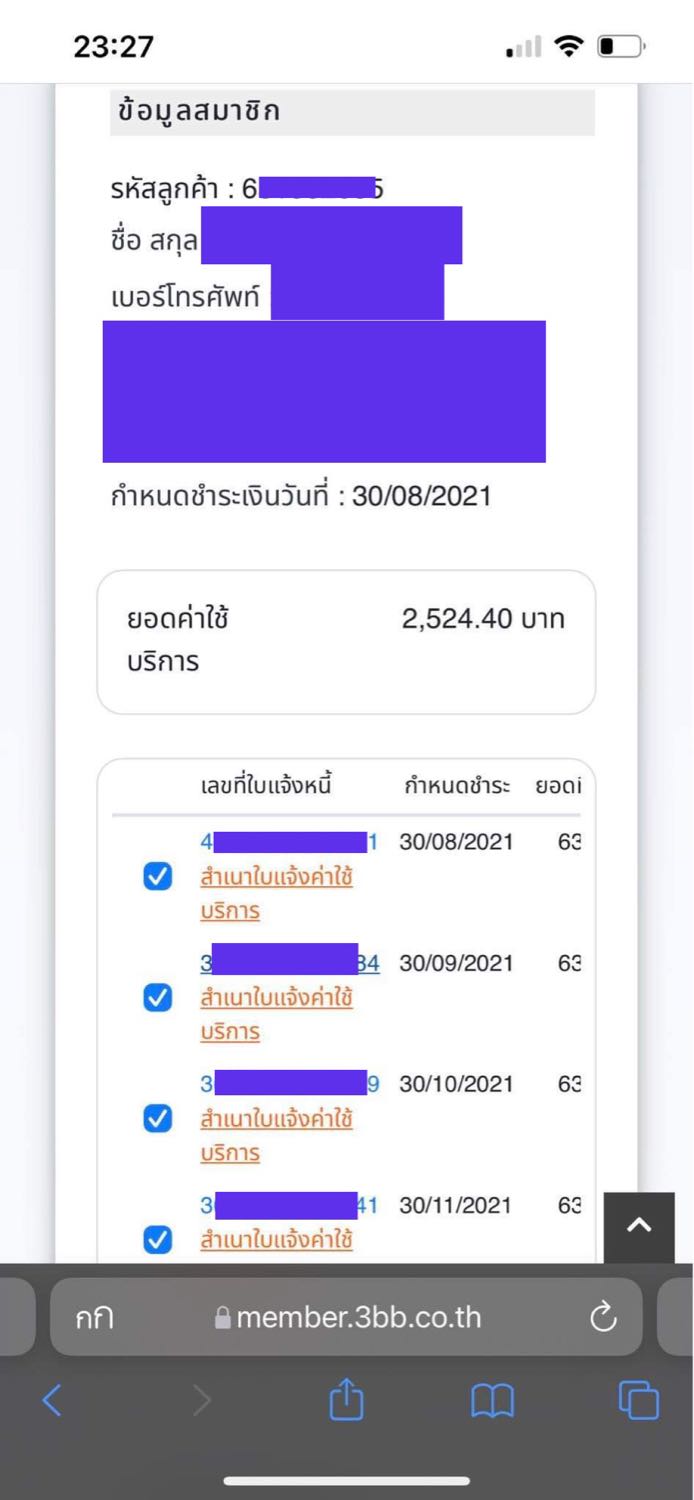This screenshot has width=694, height=1500.
Task: Tap the กำหนดชำระ column header
Action: pos(457,786)
